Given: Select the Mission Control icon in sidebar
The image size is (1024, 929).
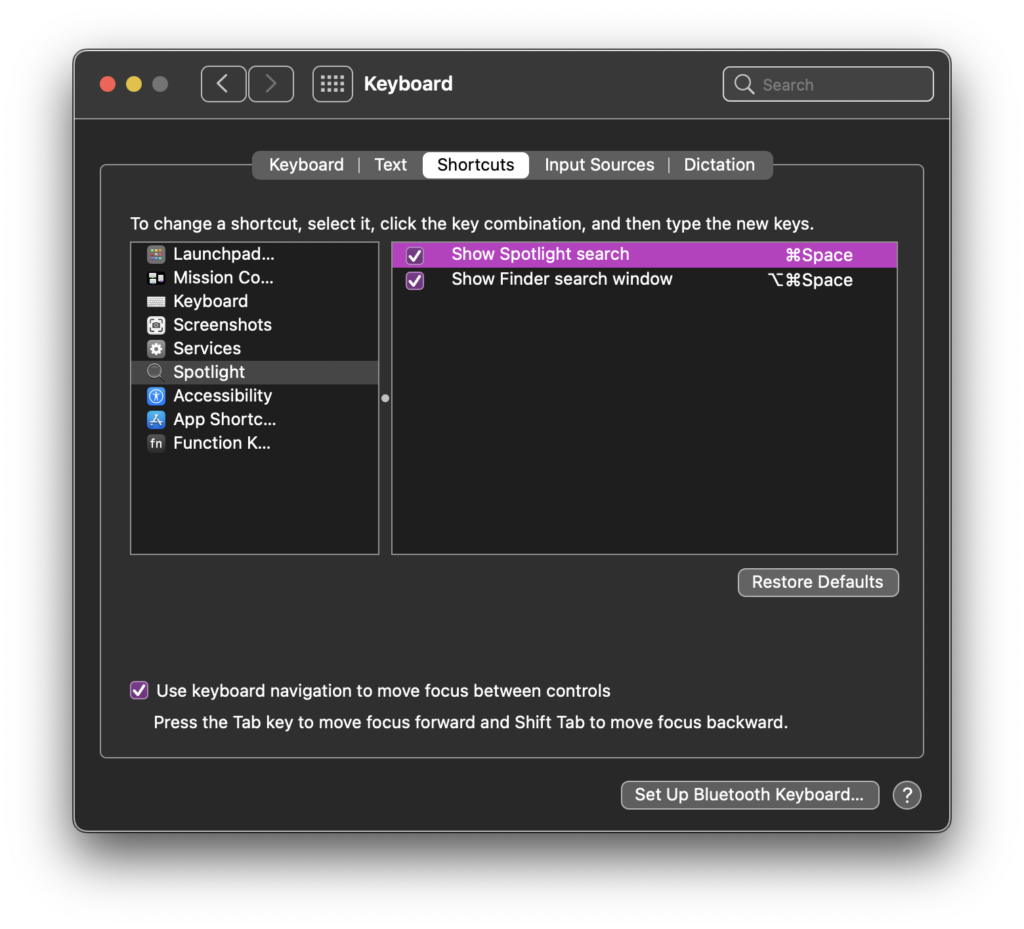Looking at the screenshot, I should pyautogui.click(x=156, y=278).
